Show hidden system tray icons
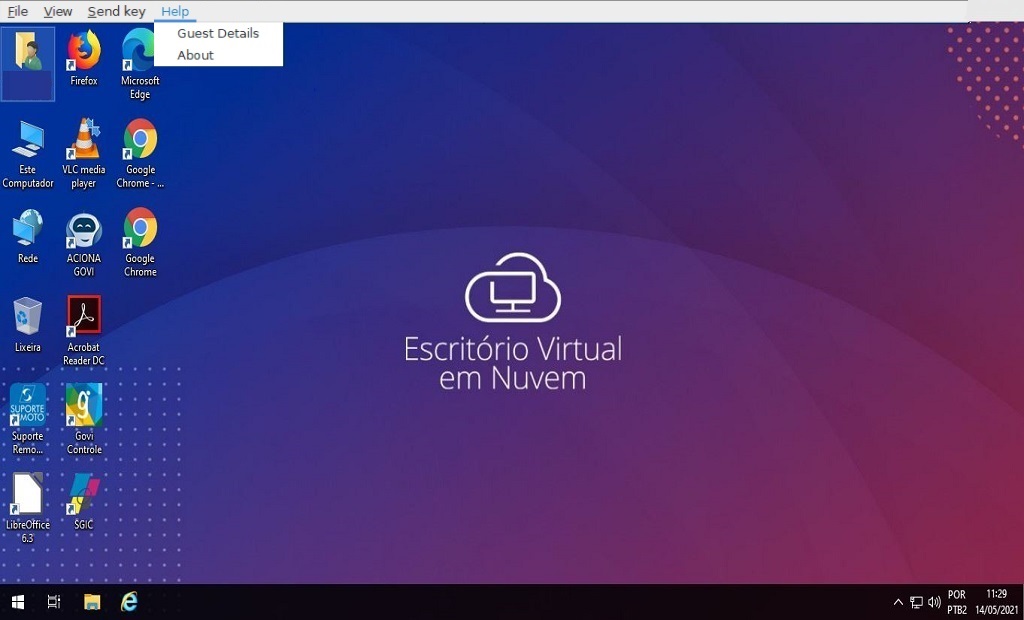1024x620 pixels. coord(897,602)
